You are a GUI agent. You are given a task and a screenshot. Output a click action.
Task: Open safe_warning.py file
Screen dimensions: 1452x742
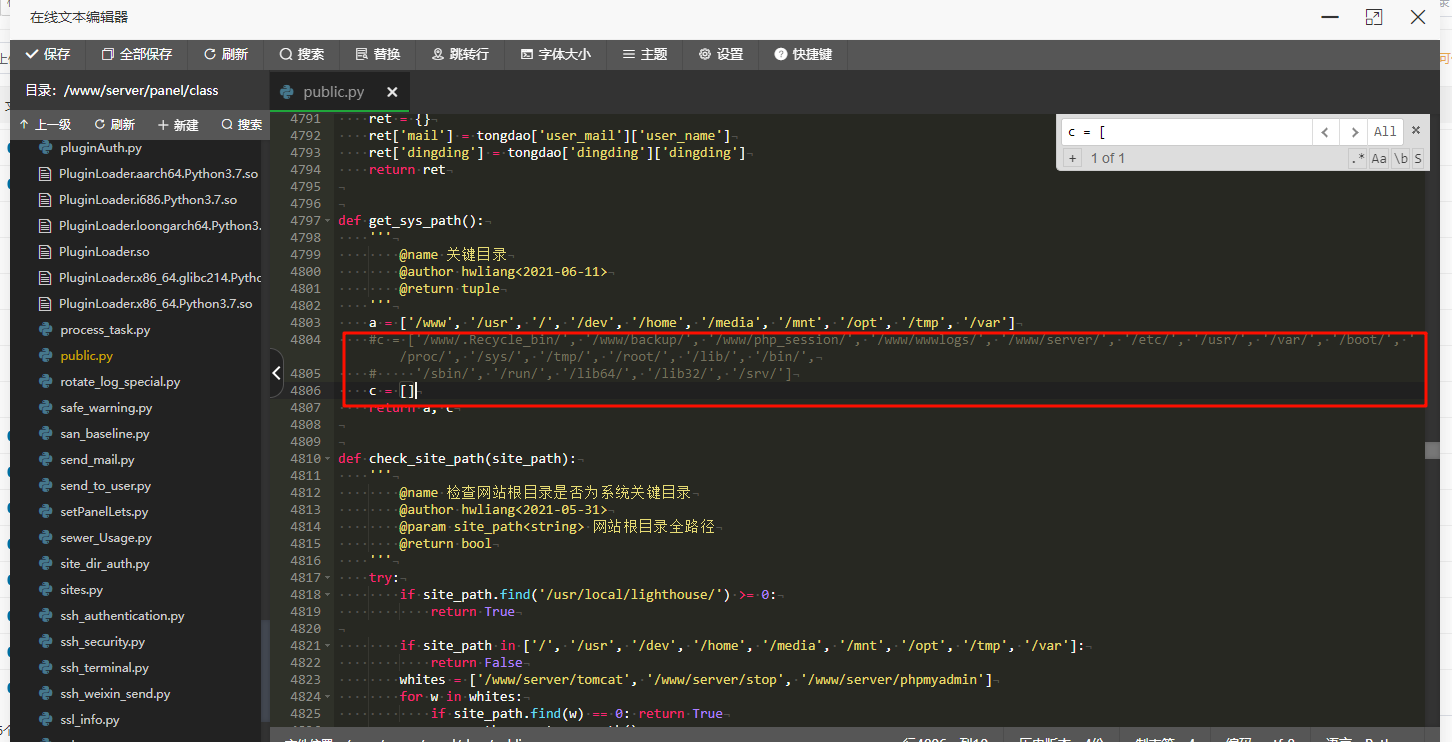106,408
